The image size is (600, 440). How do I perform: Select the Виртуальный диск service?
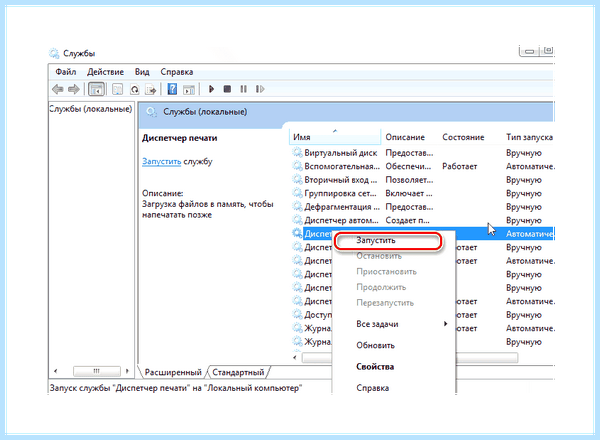pos(341,153)
